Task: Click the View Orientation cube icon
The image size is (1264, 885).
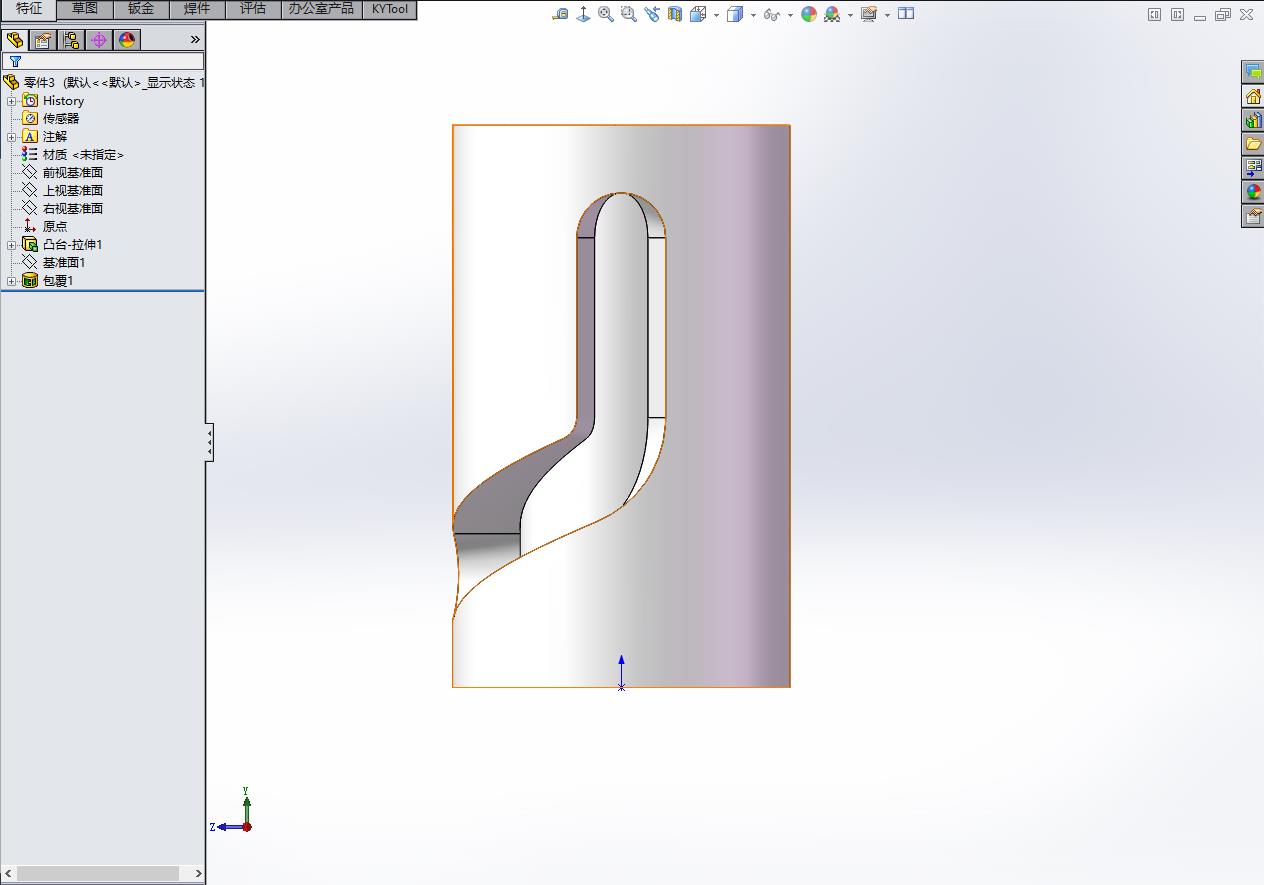Action: [698, 14]
